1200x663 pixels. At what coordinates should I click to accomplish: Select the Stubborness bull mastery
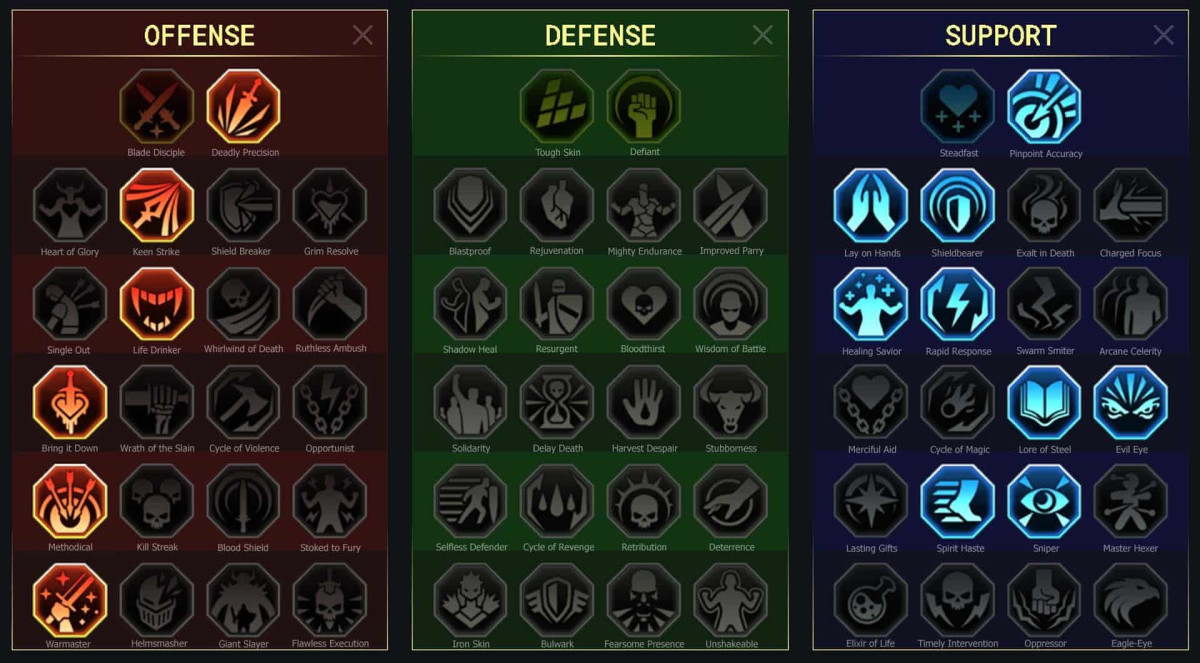(x=731, y=402)
